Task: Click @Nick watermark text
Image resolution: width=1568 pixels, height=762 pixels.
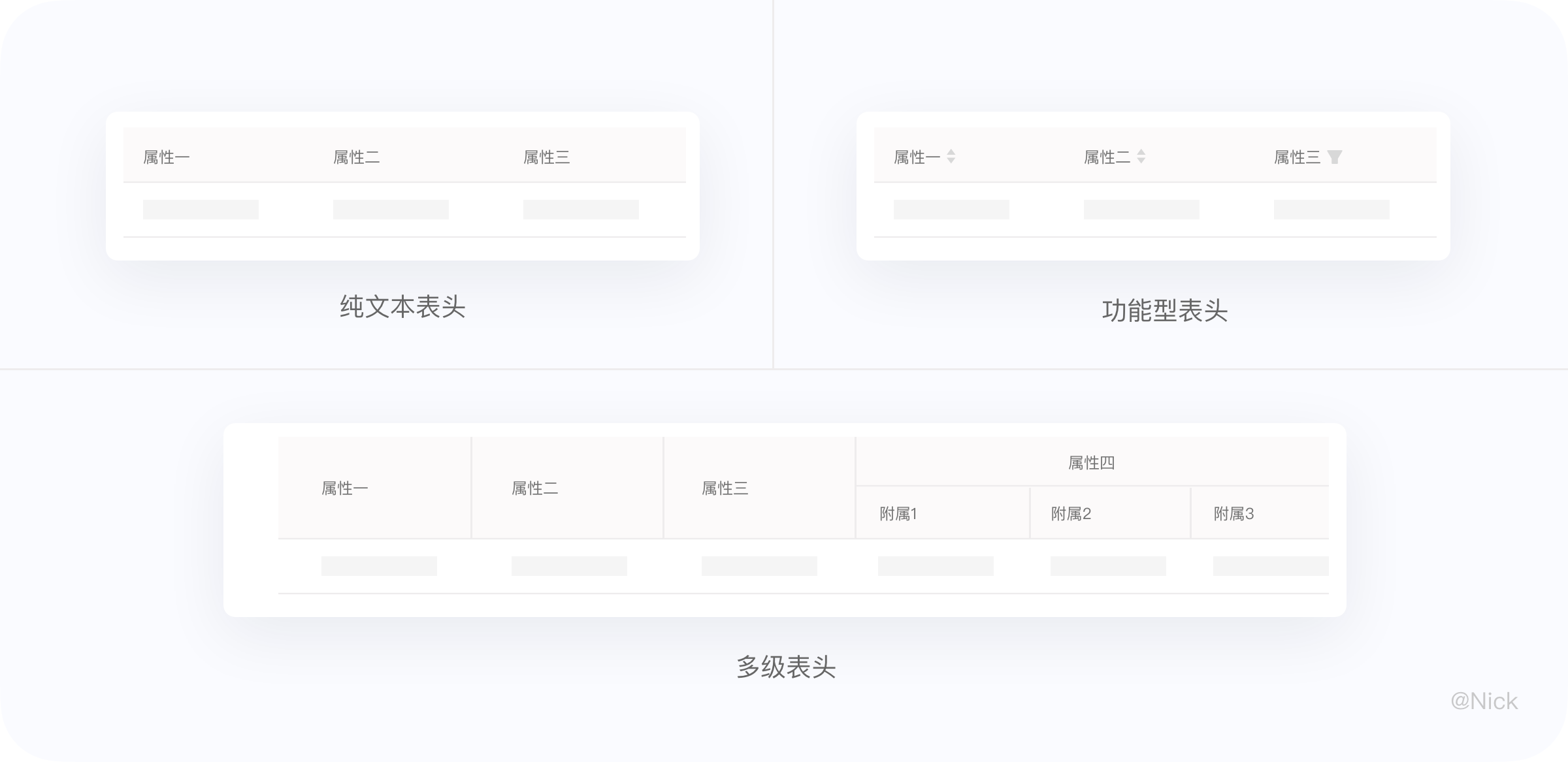Action: 1484,701
